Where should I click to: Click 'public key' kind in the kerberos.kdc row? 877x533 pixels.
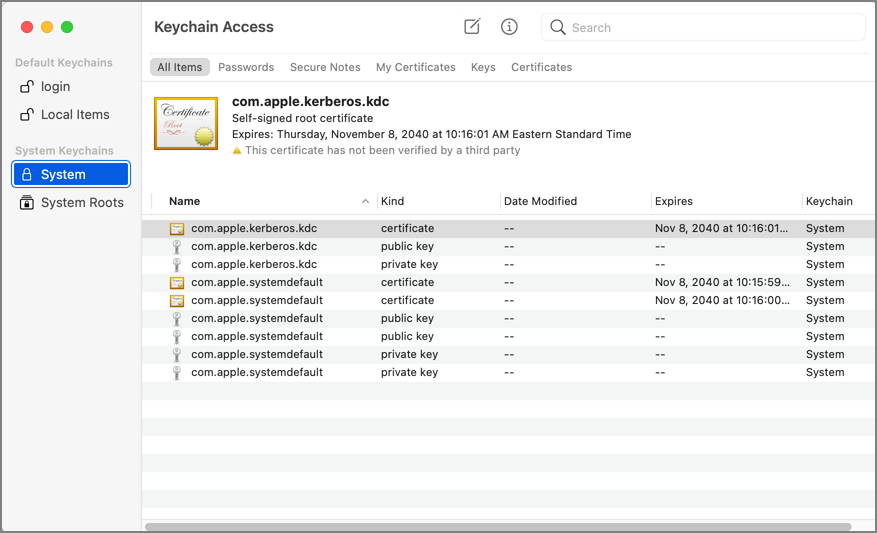pos(407,246)
